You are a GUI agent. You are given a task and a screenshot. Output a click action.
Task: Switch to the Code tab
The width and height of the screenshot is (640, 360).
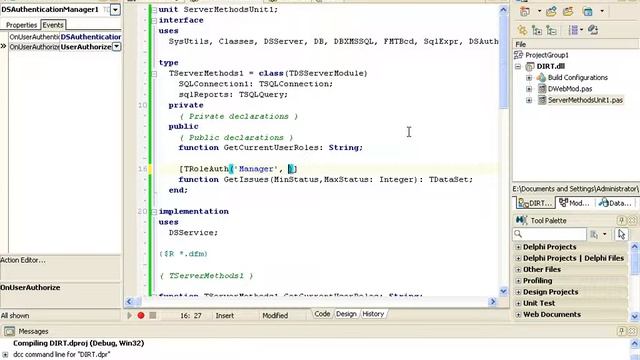tap(322, 314)
